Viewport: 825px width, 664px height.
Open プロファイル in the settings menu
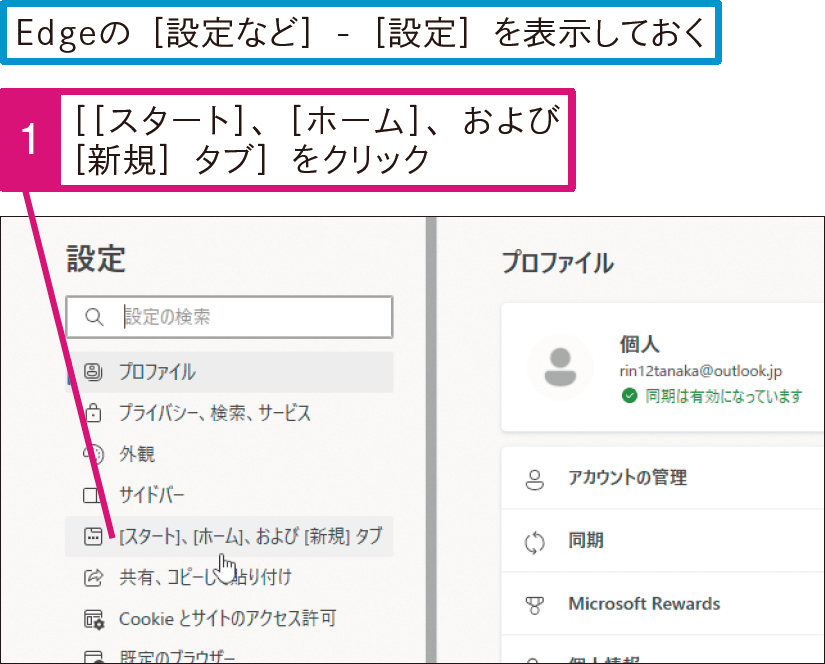pyautogui.click(x=229, y=372)
